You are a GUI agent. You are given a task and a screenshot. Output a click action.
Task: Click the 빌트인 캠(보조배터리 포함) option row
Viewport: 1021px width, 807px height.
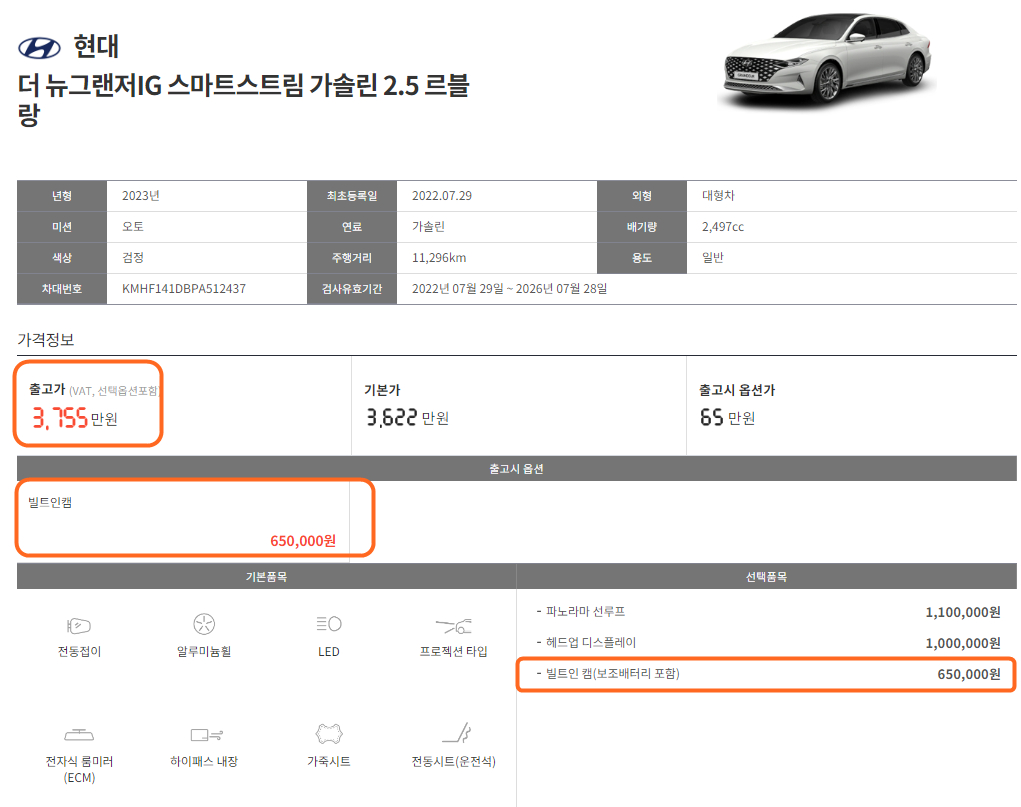point(767,674)
